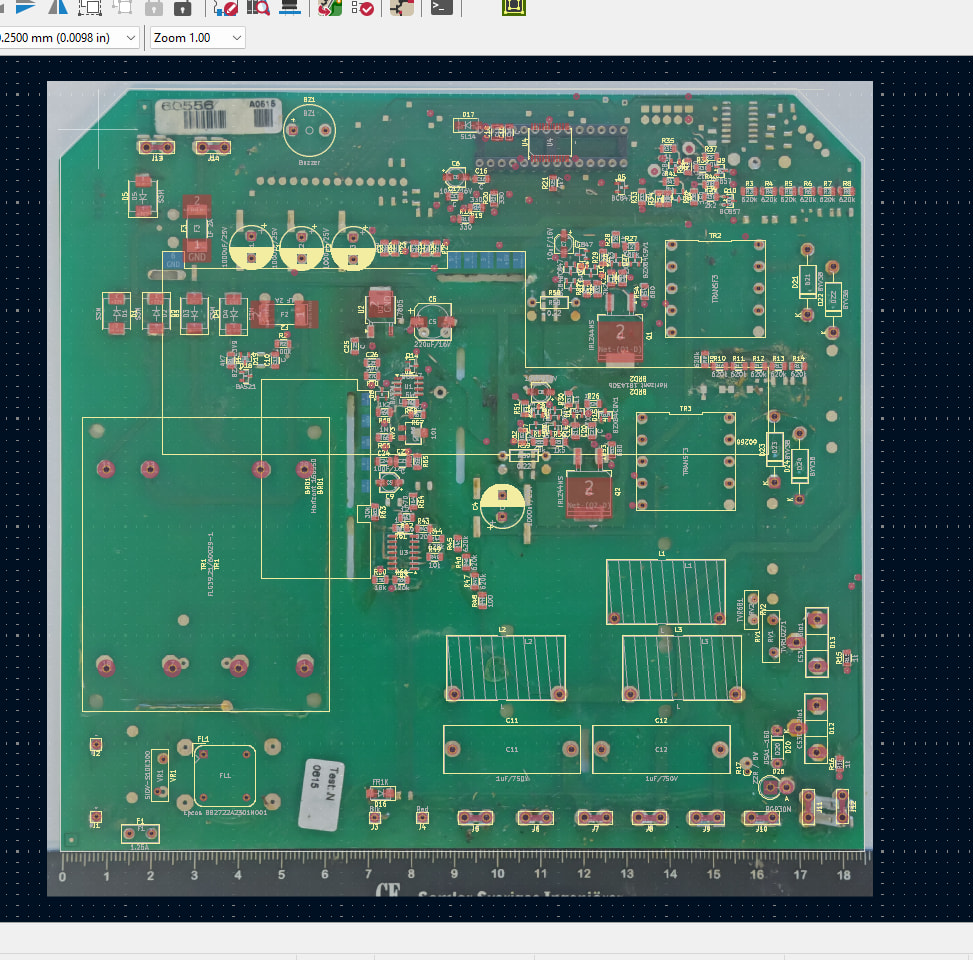
Task: Select the F1 fuse footprint
Action: click(x=140, y=833)
